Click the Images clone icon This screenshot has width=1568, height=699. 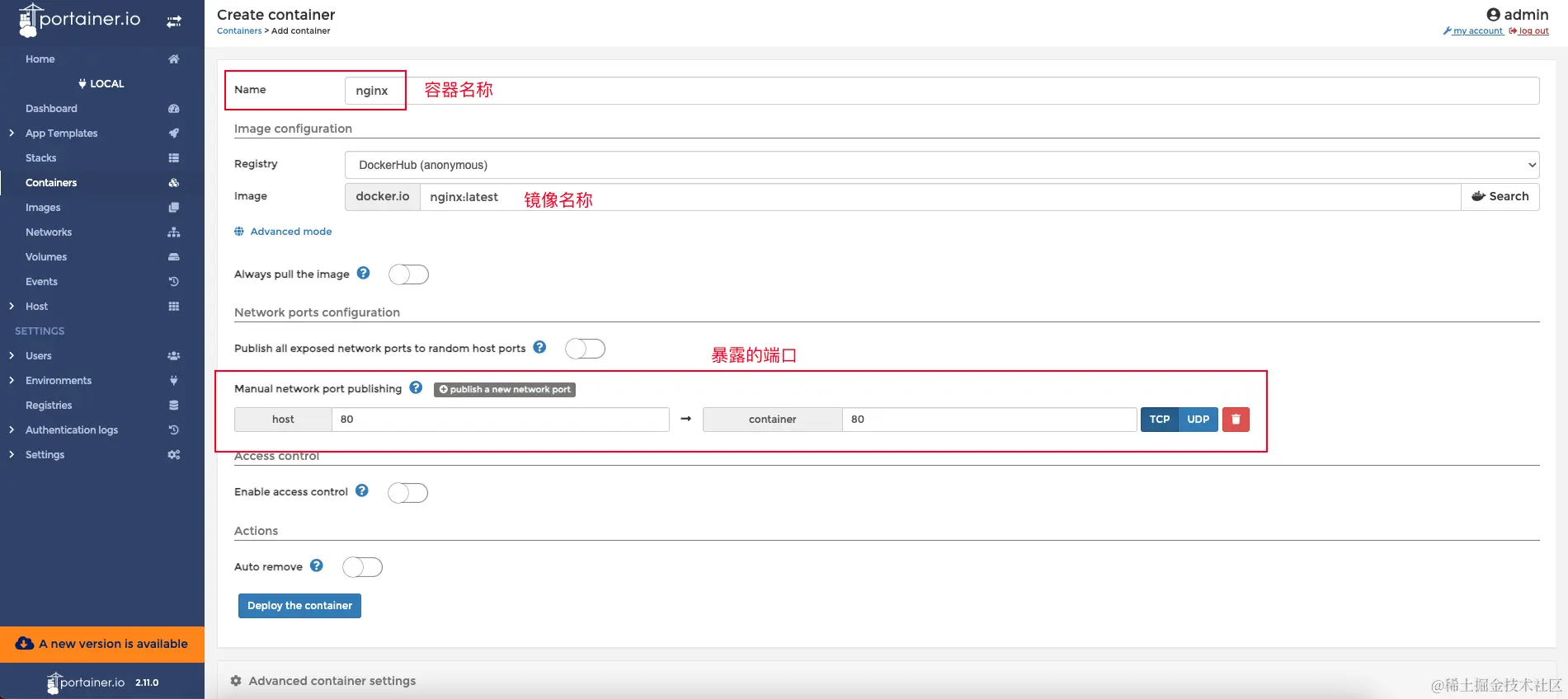[173, 207]
